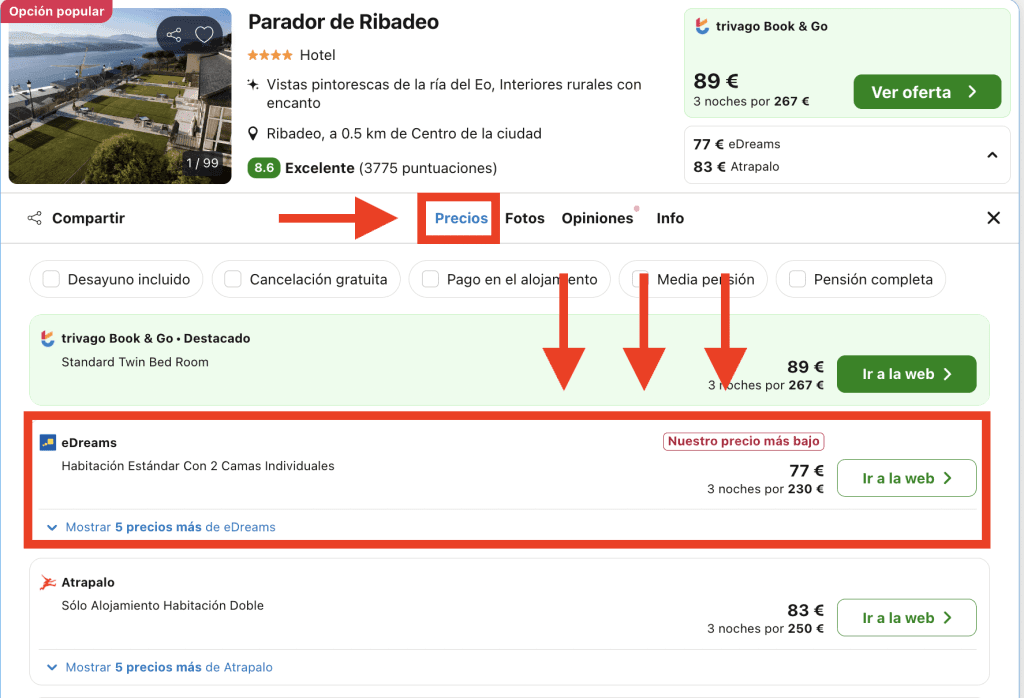Switch to the Fotos tab

525,218
